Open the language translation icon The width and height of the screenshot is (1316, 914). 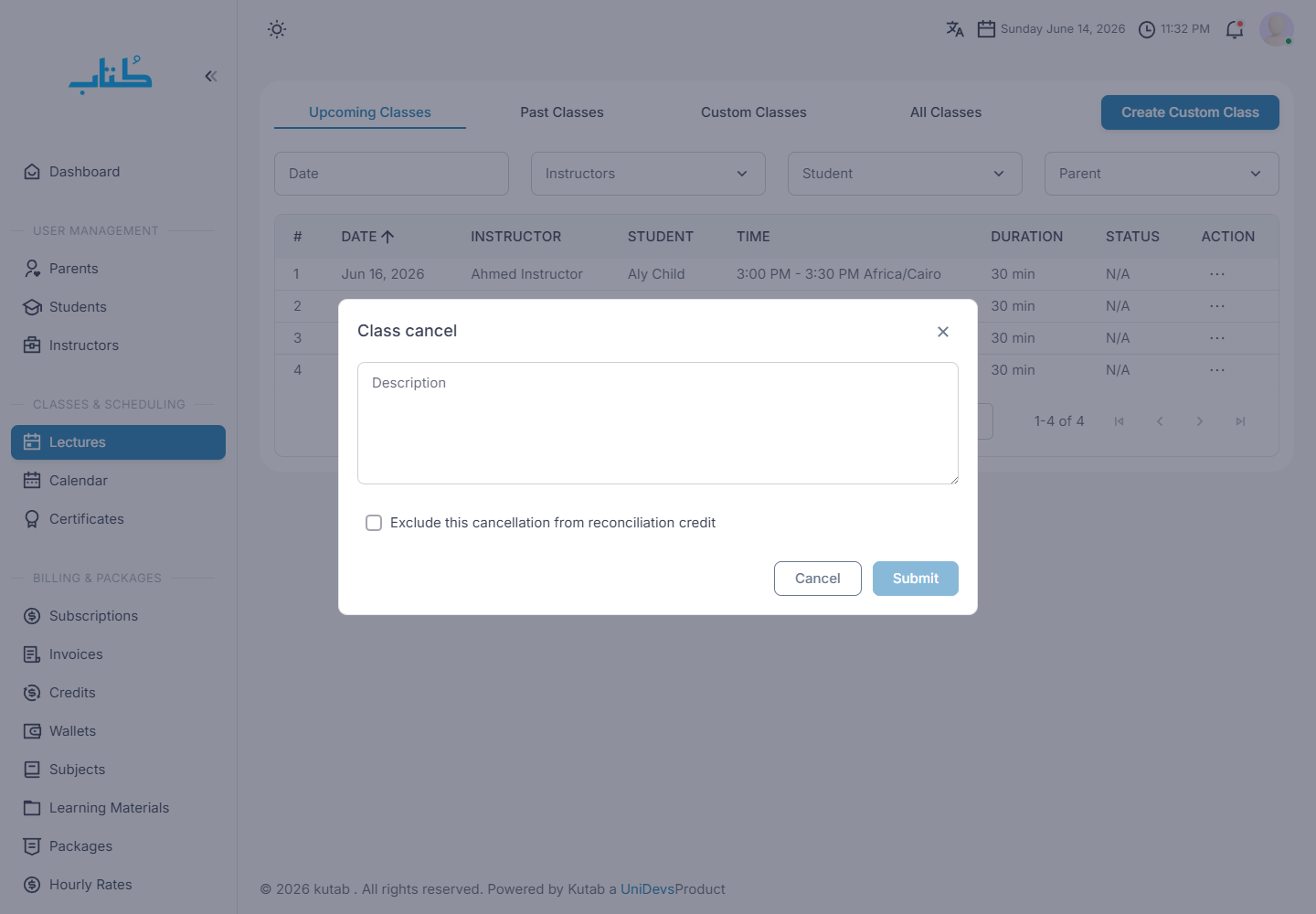[x=955, y=29]
